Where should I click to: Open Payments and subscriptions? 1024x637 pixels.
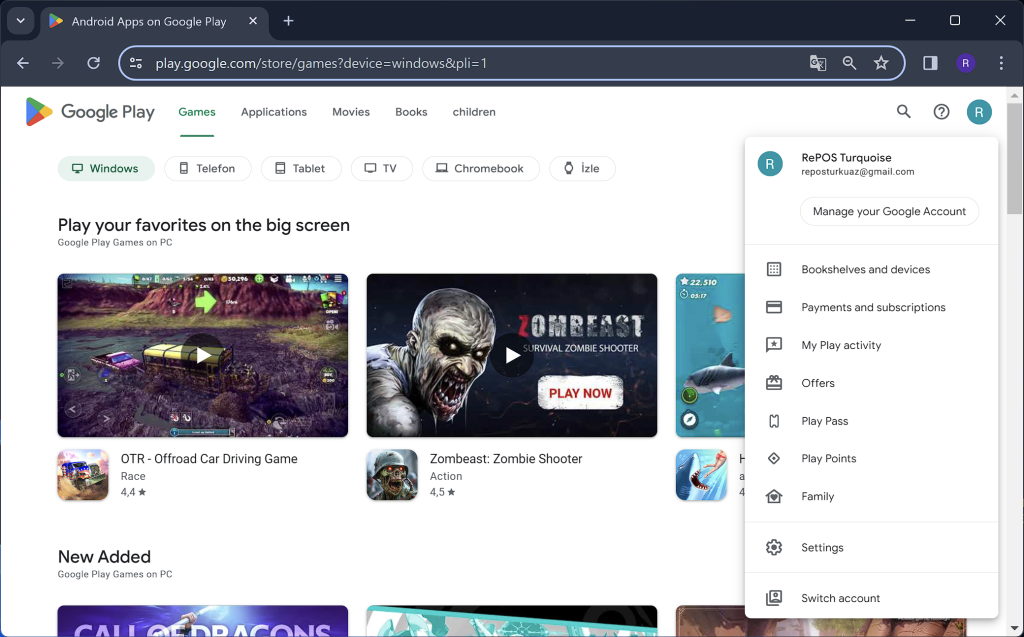pos(871,307)
